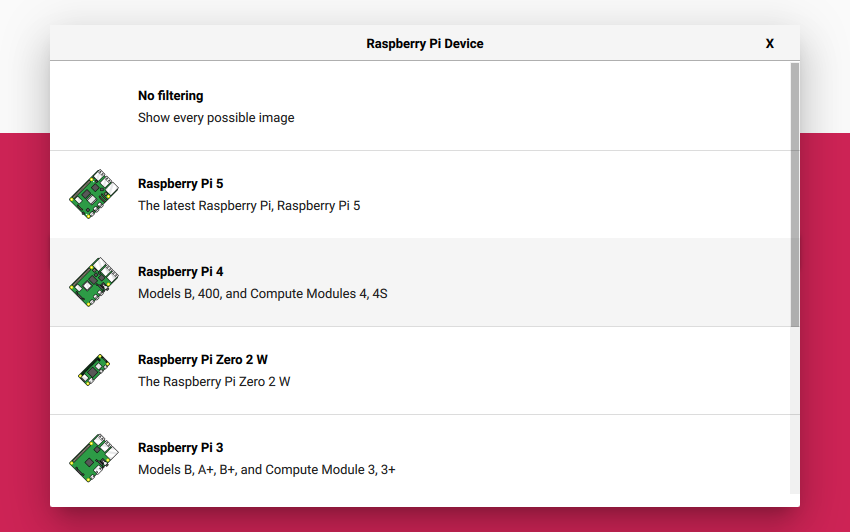The width and height of the screenshot is (850, 532).
Task: Click the Raspberry Pi 4 board icon
Action: pyautogui.click(x=93, y=282)
